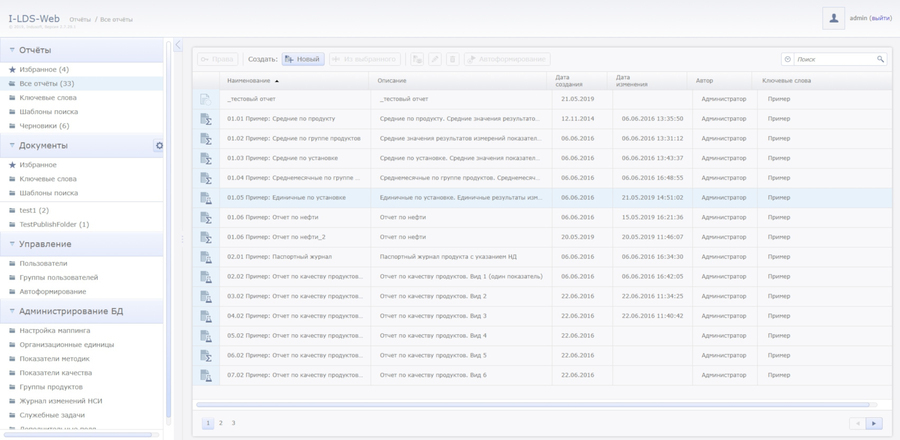Open Показатели методик
The height and width of the screenshot is (440, 900).
pos(55,359)
